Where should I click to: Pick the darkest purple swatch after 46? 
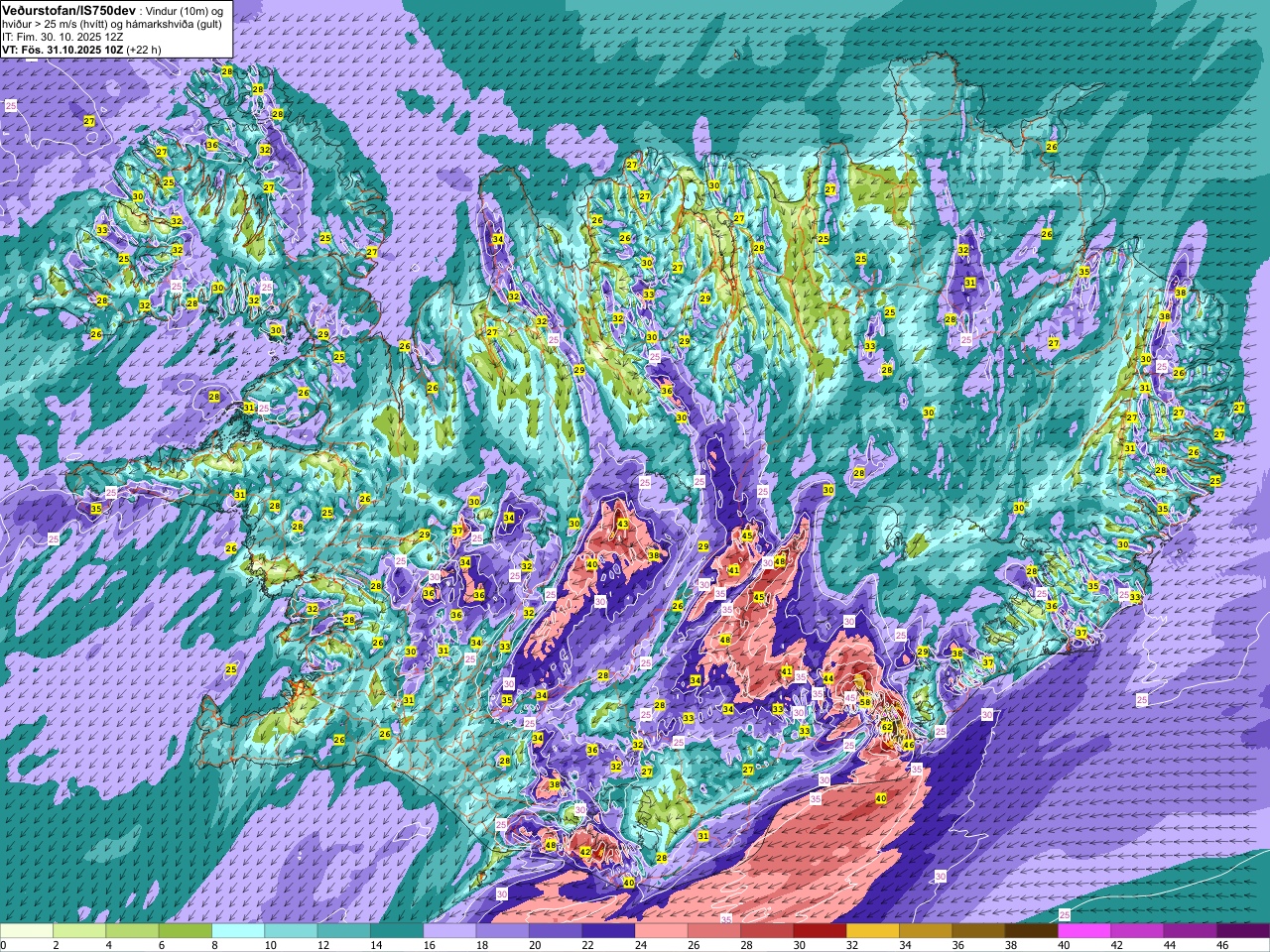[1243, 931]
